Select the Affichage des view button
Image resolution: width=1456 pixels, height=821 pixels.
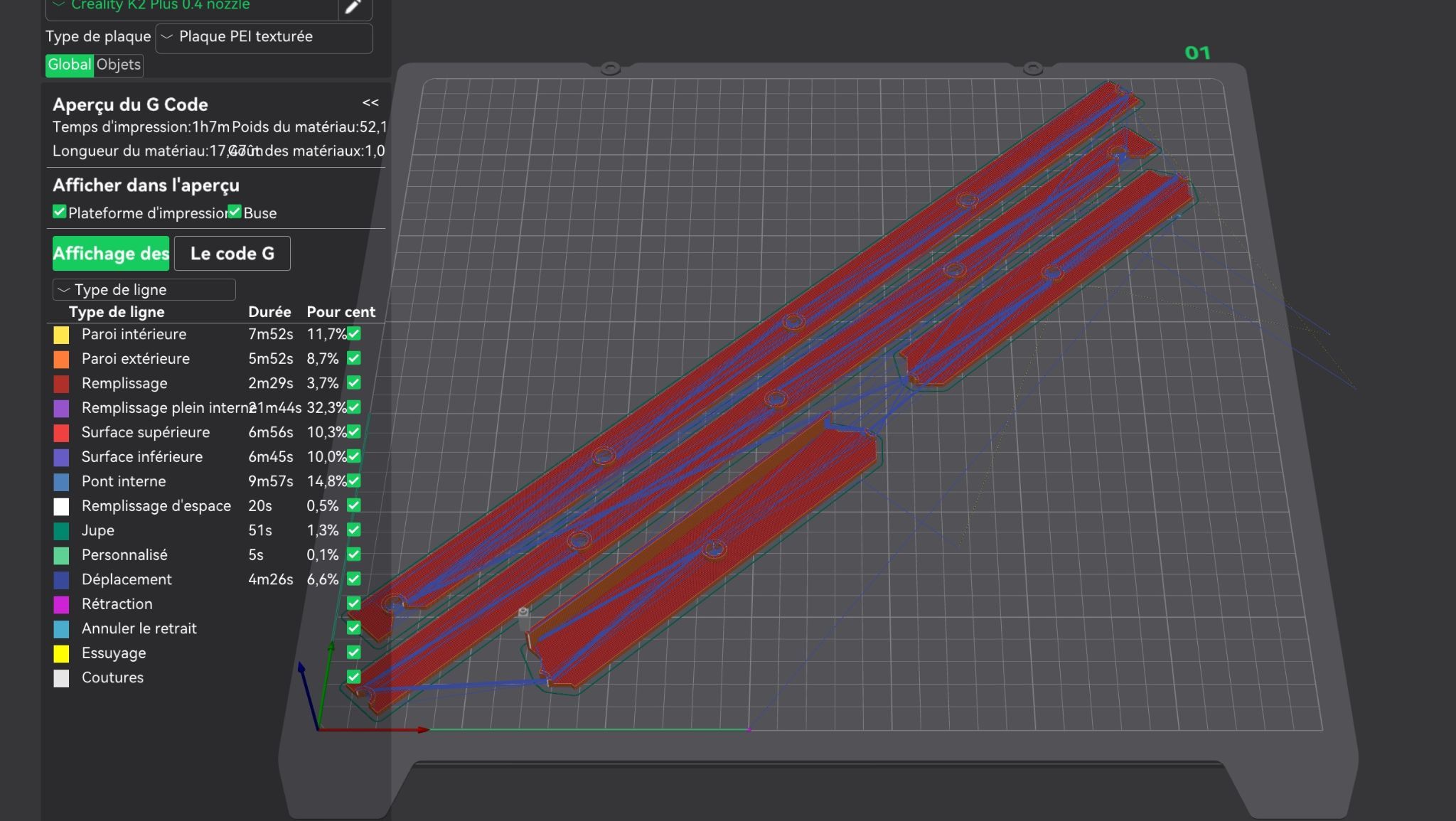pos(111,254)
